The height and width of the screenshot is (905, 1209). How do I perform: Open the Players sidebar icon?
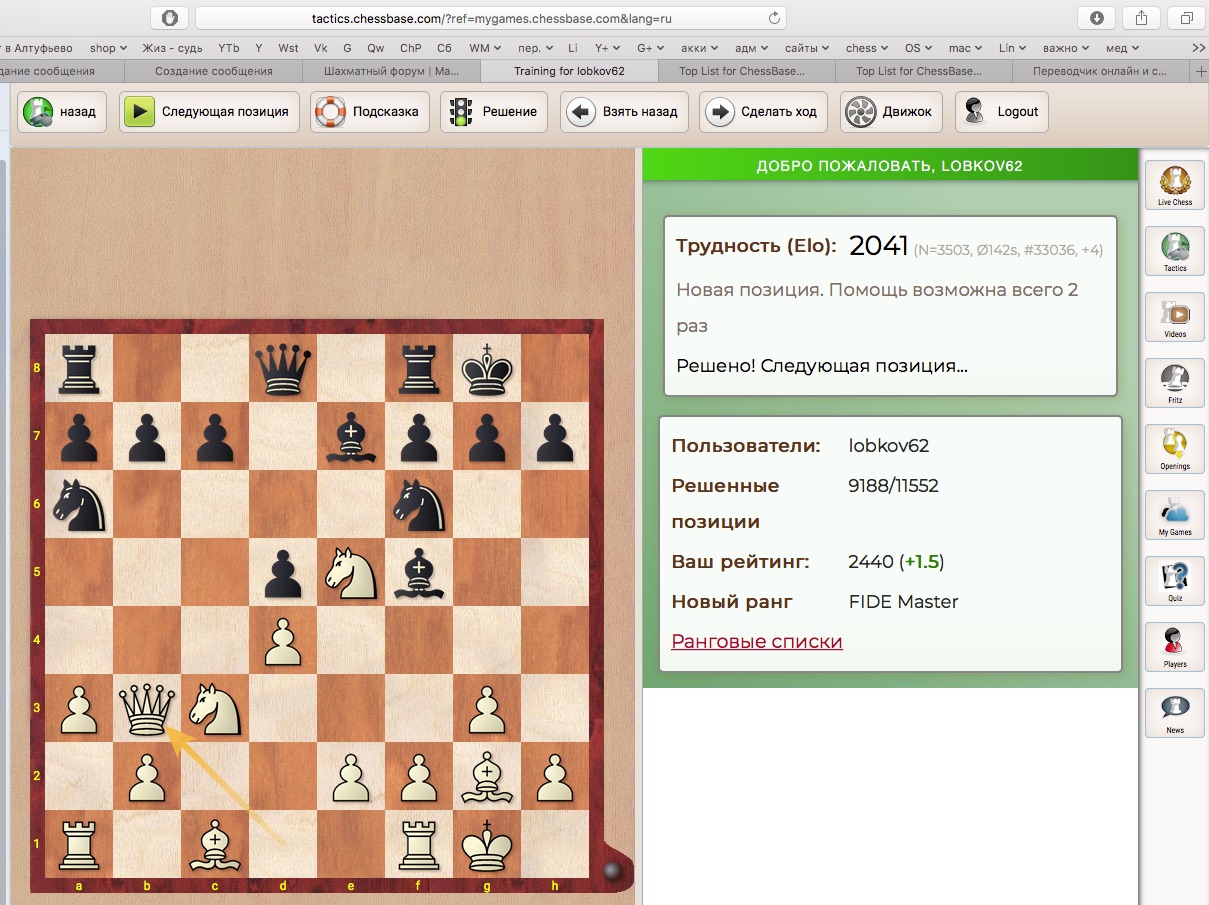[x=1175, y=647]
